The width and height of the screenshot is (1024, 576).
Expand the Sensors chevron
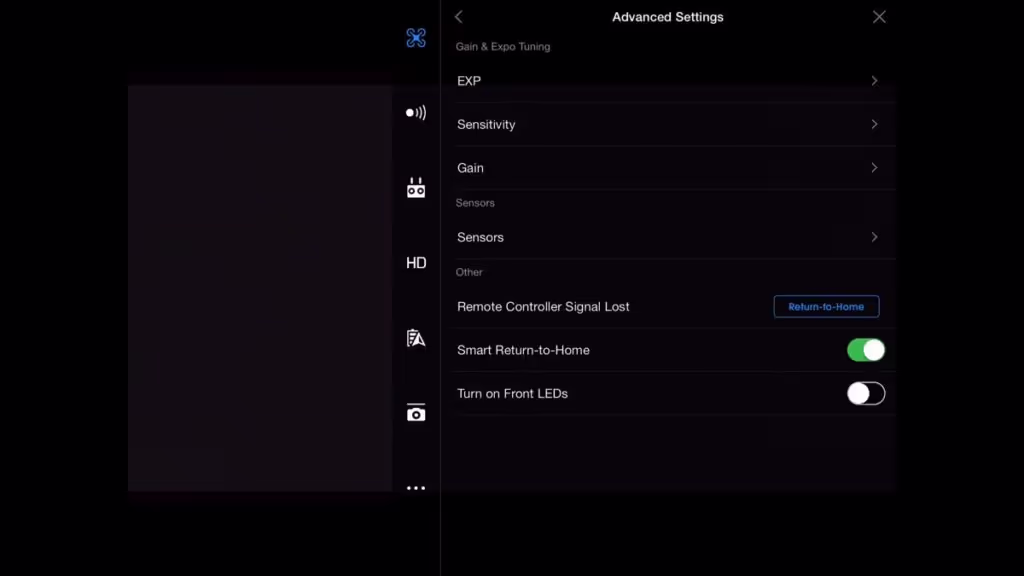[x=874, y=237]
